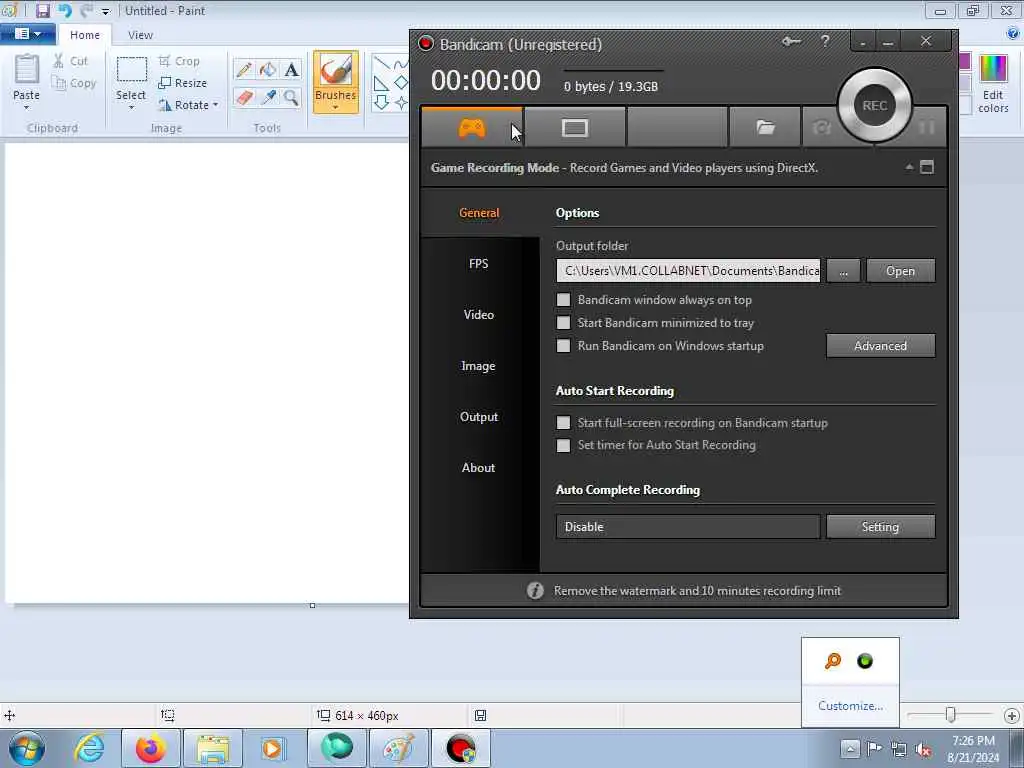Open Video tab in Bandicam sidebar
Viewport: 1024px width, 768px height.
[x=479, y=315]
